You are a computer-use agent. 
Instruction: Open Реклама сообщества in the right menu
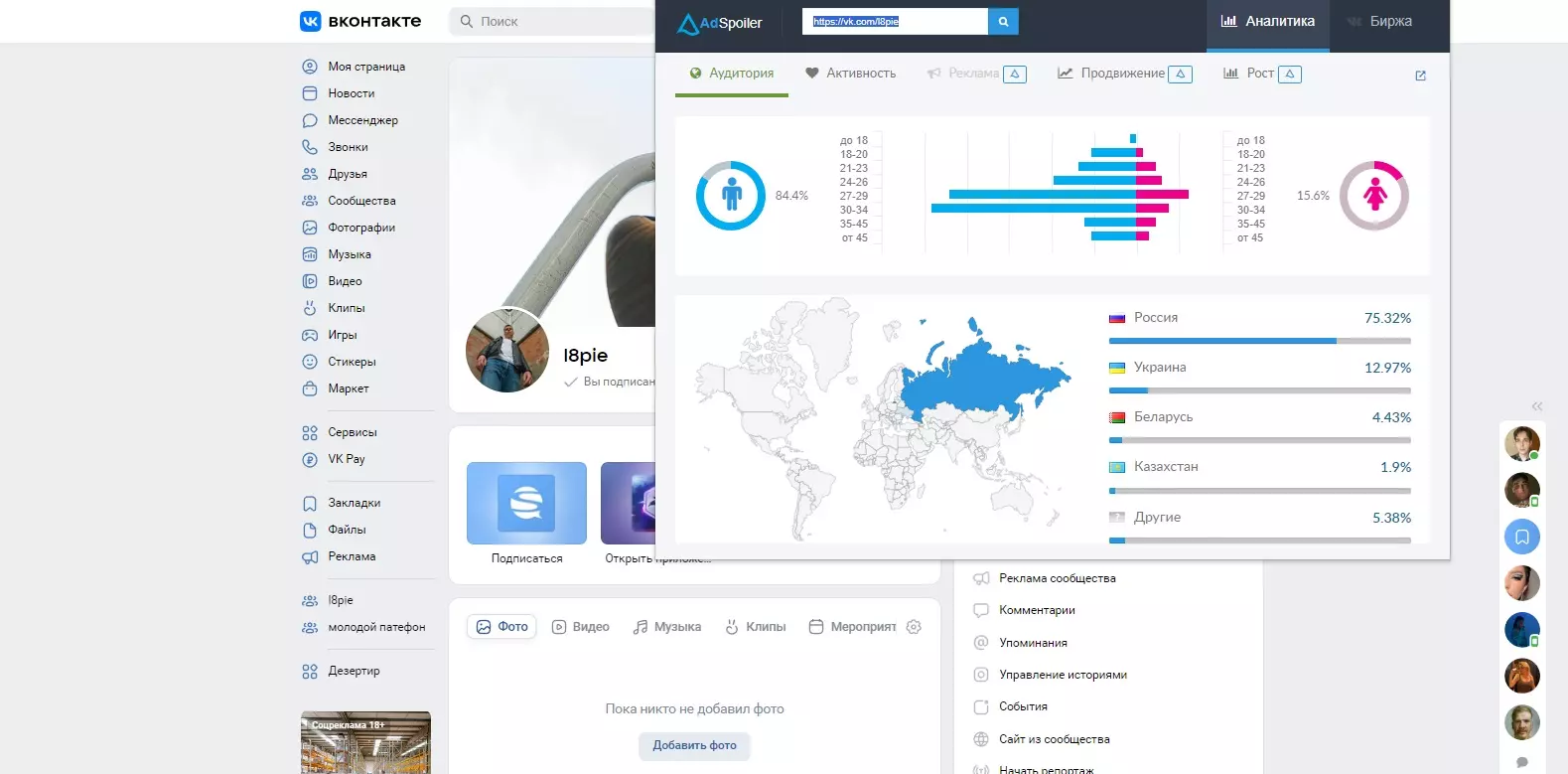point(1057,578)
